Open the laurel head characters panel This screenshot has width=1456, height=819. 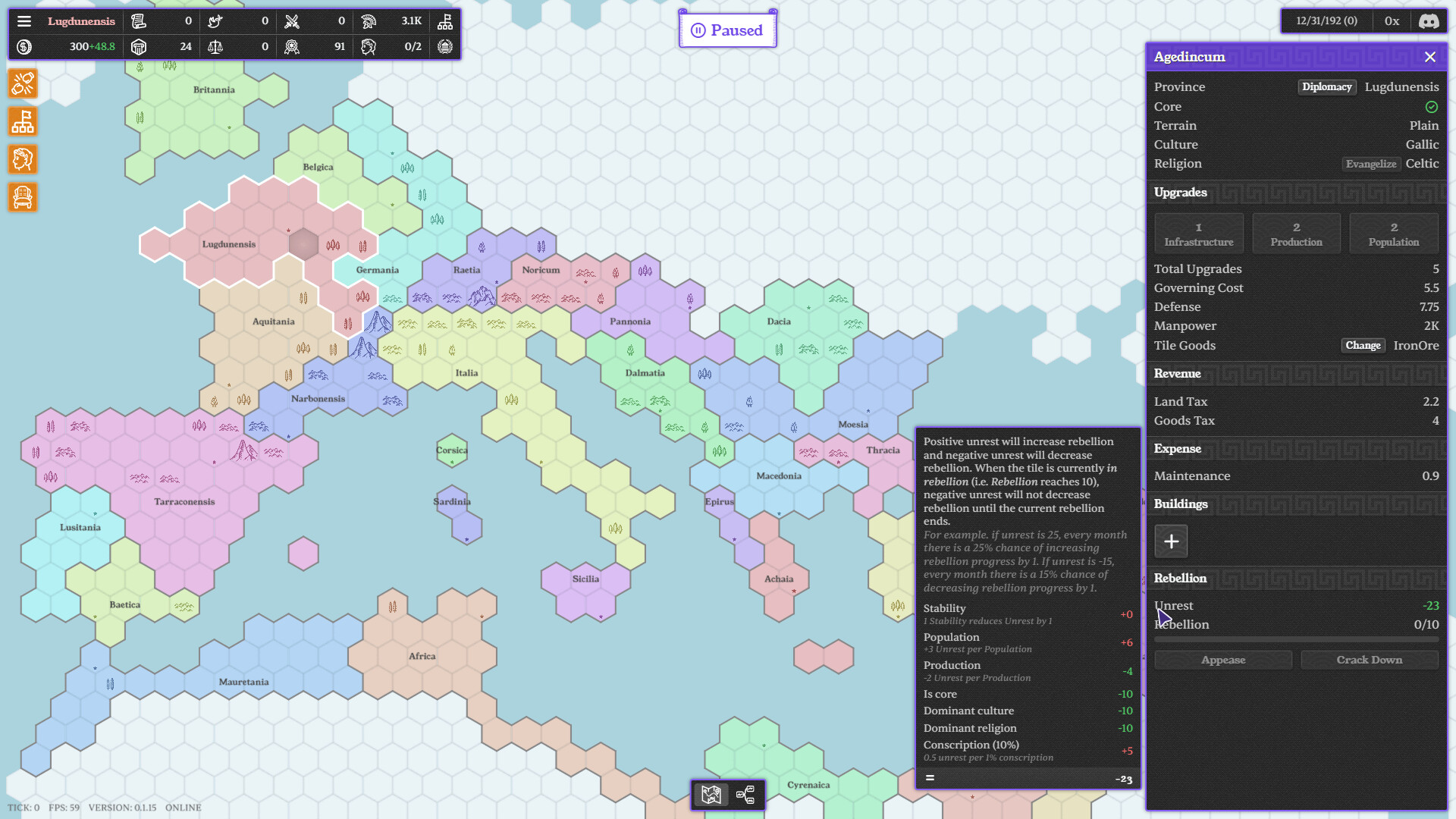click(23, 159)
